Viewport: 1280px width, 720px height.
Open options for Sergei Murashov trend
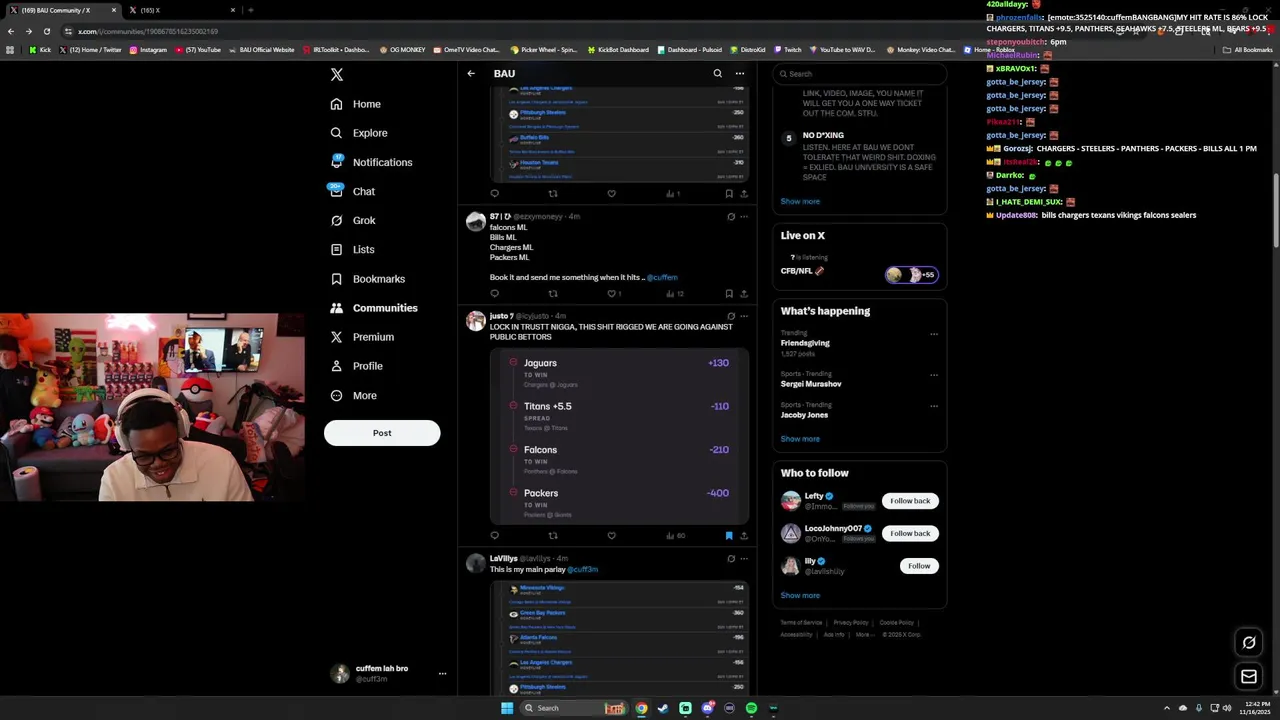point(934,375)
